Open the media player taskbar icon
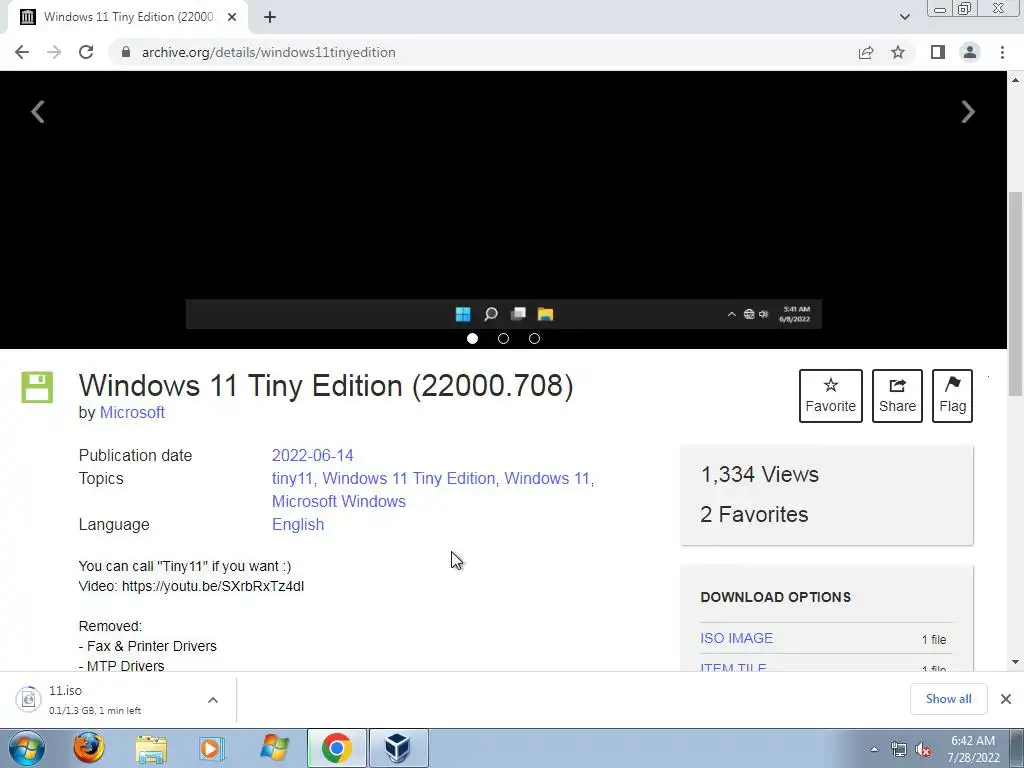 tap(211, 748)
